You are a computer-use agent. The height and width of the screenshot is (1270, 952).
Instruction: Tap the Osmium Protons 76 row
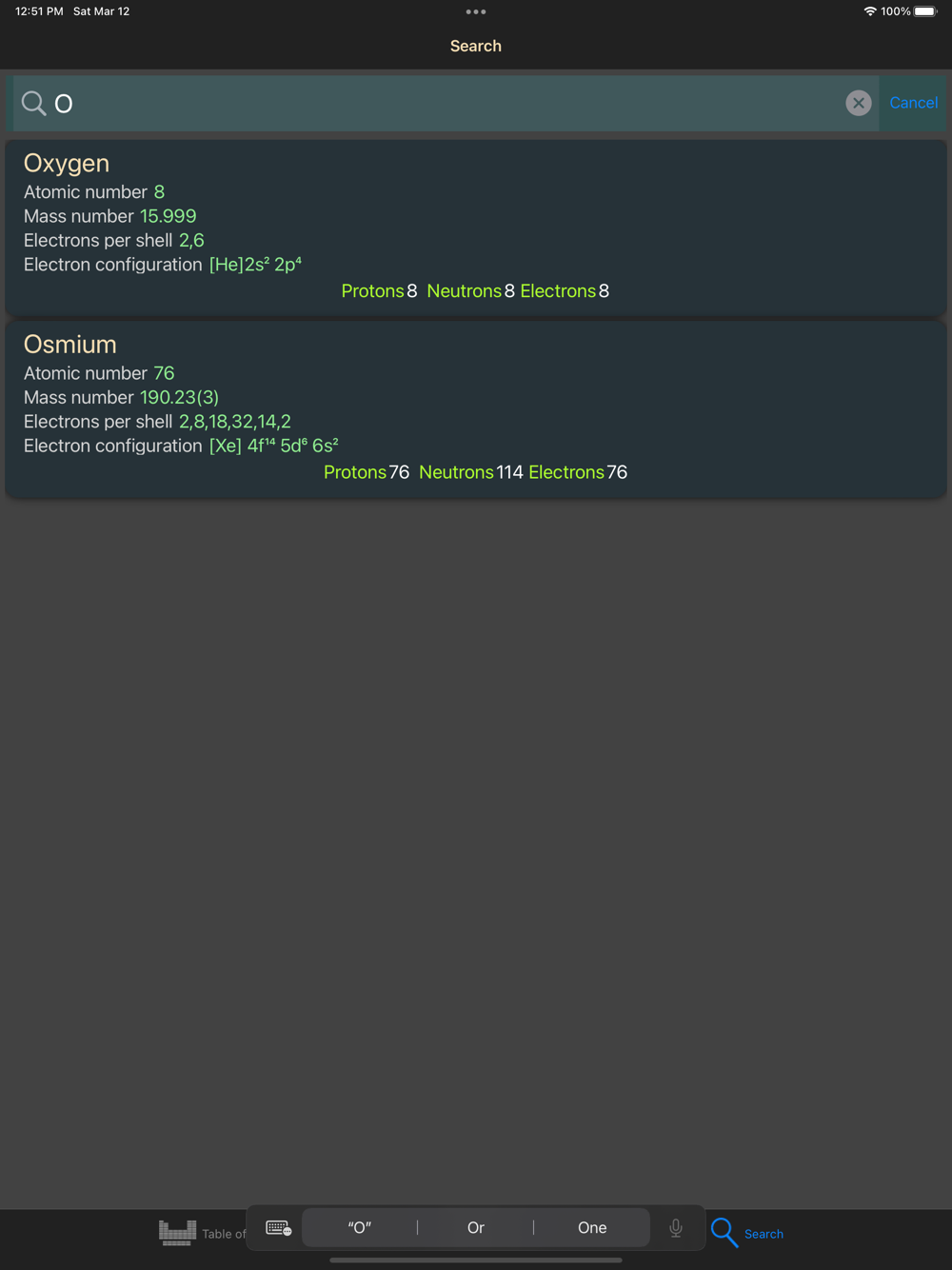click(367, 472)
